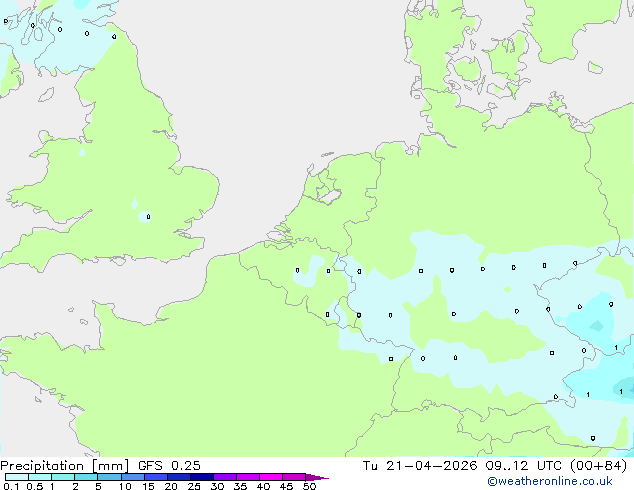This screenshot has height=490, width=634.
Task: Click the "25" legend scale label
Action: (x=194, y=486)
